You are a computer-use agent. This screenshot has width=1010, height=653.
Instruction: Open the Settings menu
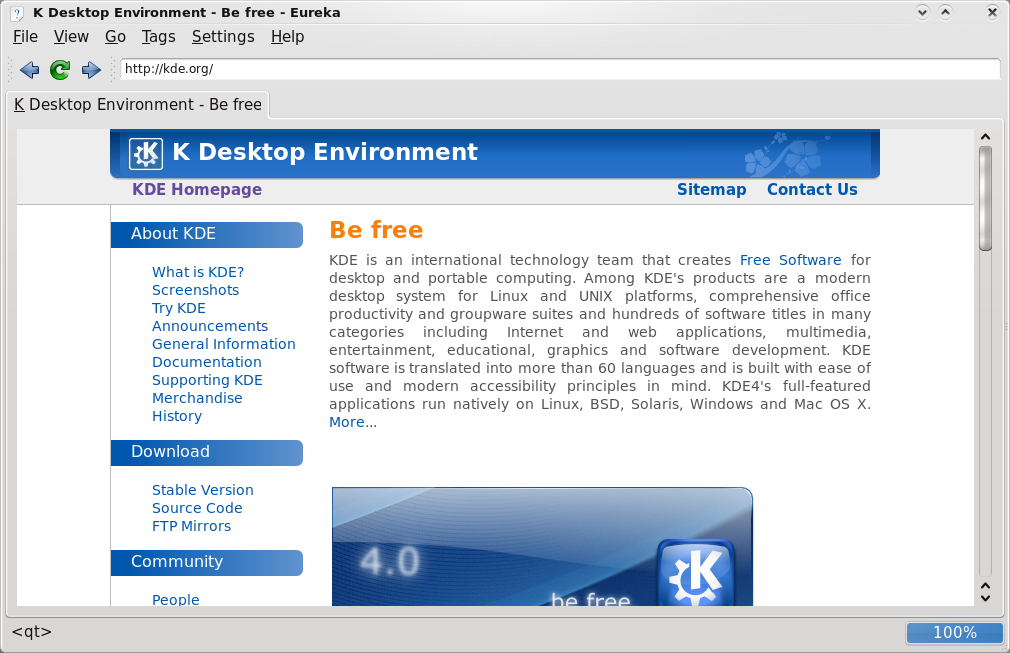pos(223,37)
